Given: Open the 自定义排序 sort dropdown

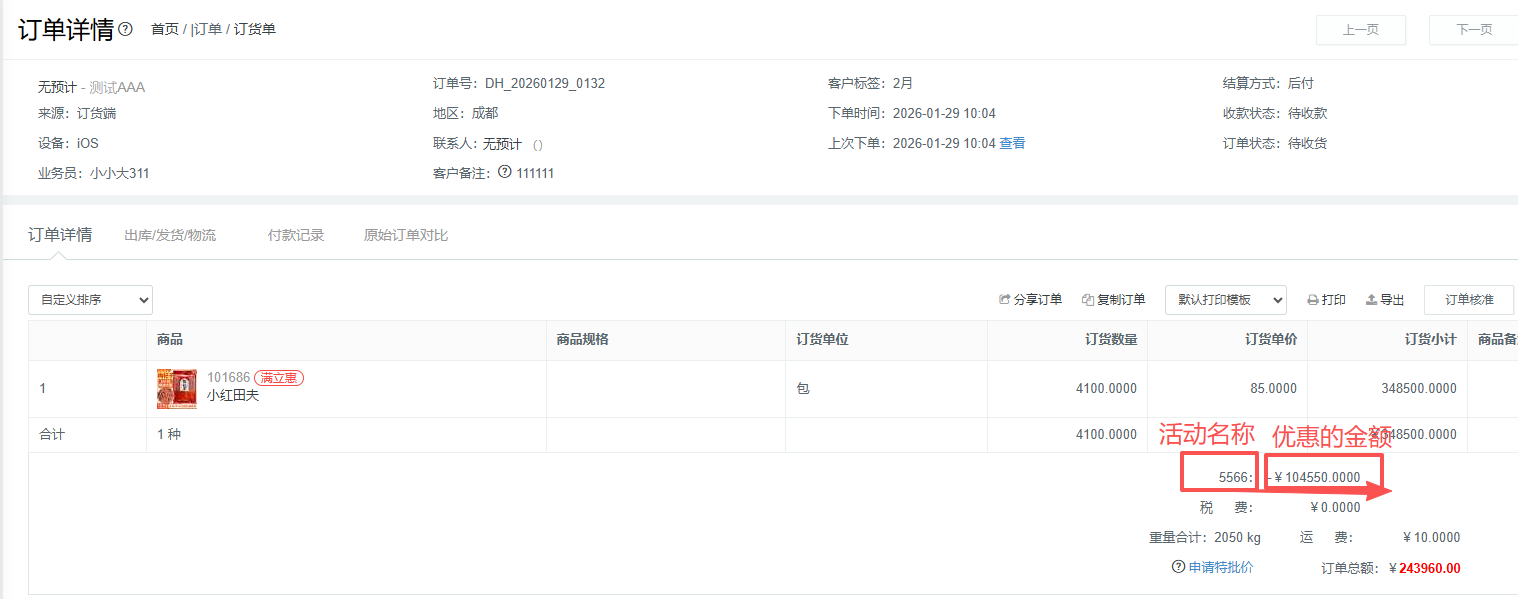Looking at the screenshot, I should coord(90,300).
